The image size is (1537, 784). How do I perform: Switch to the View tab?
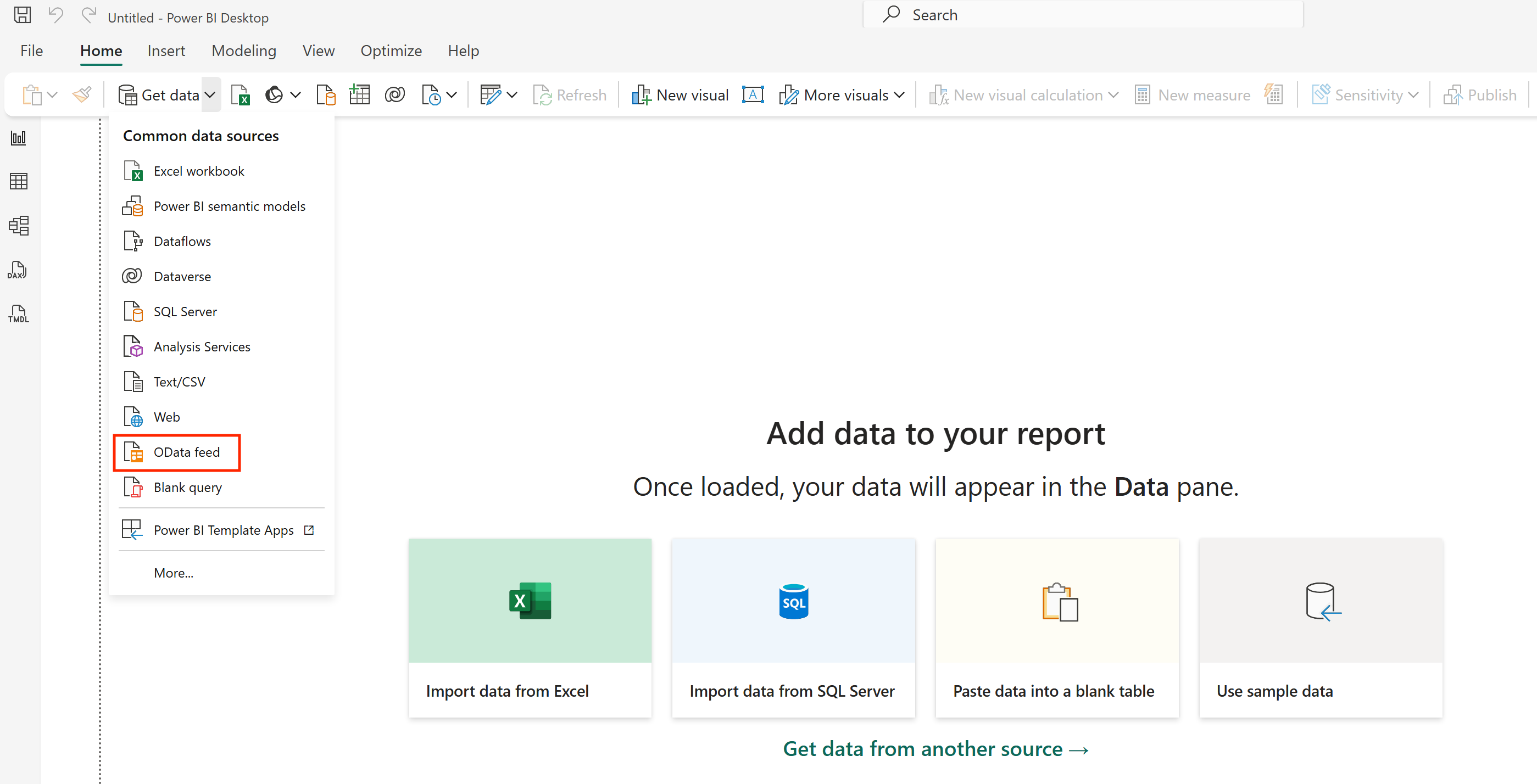tap(318, 51)
